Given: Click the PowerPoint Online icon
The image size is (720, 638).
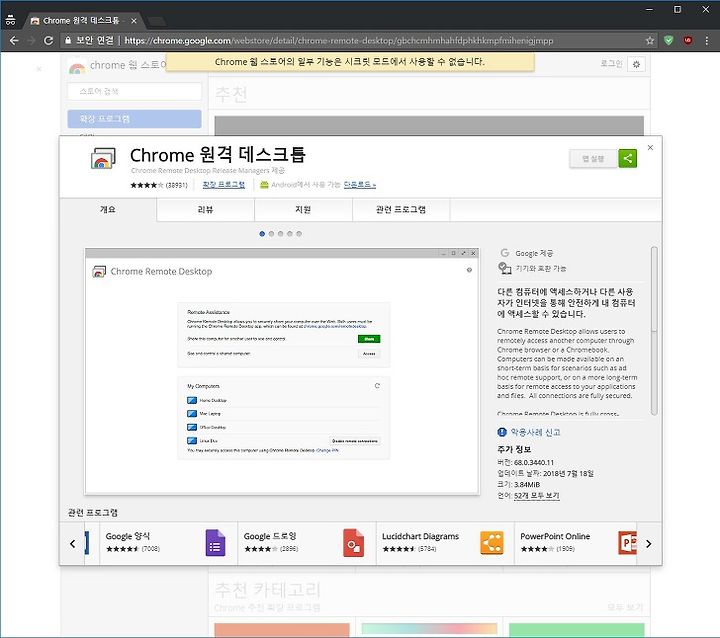Looking at the screenshot, I should (627, 543).
